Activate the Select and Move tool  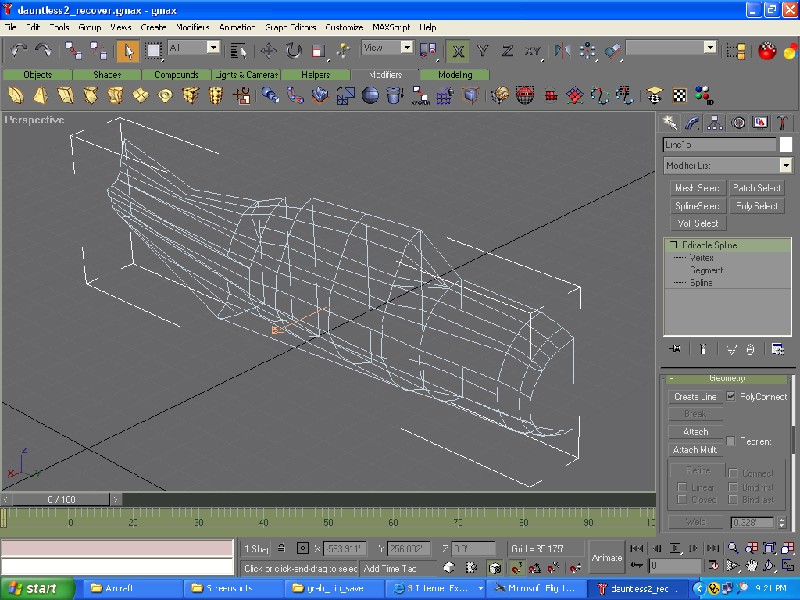pyautogui.click(x=269, y=49)
